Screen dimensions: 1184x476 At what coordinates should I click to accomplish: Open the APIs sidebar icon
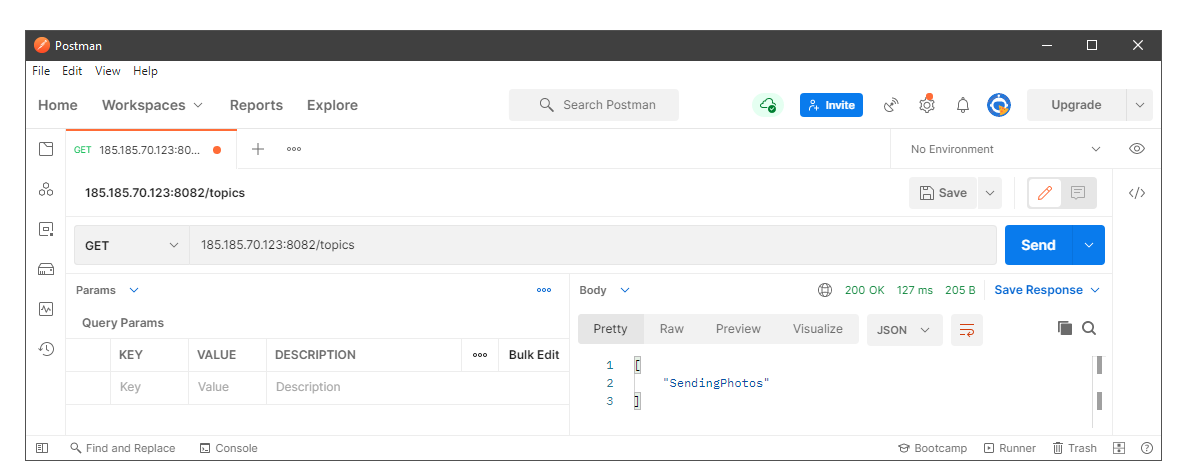tap(45, 189)
